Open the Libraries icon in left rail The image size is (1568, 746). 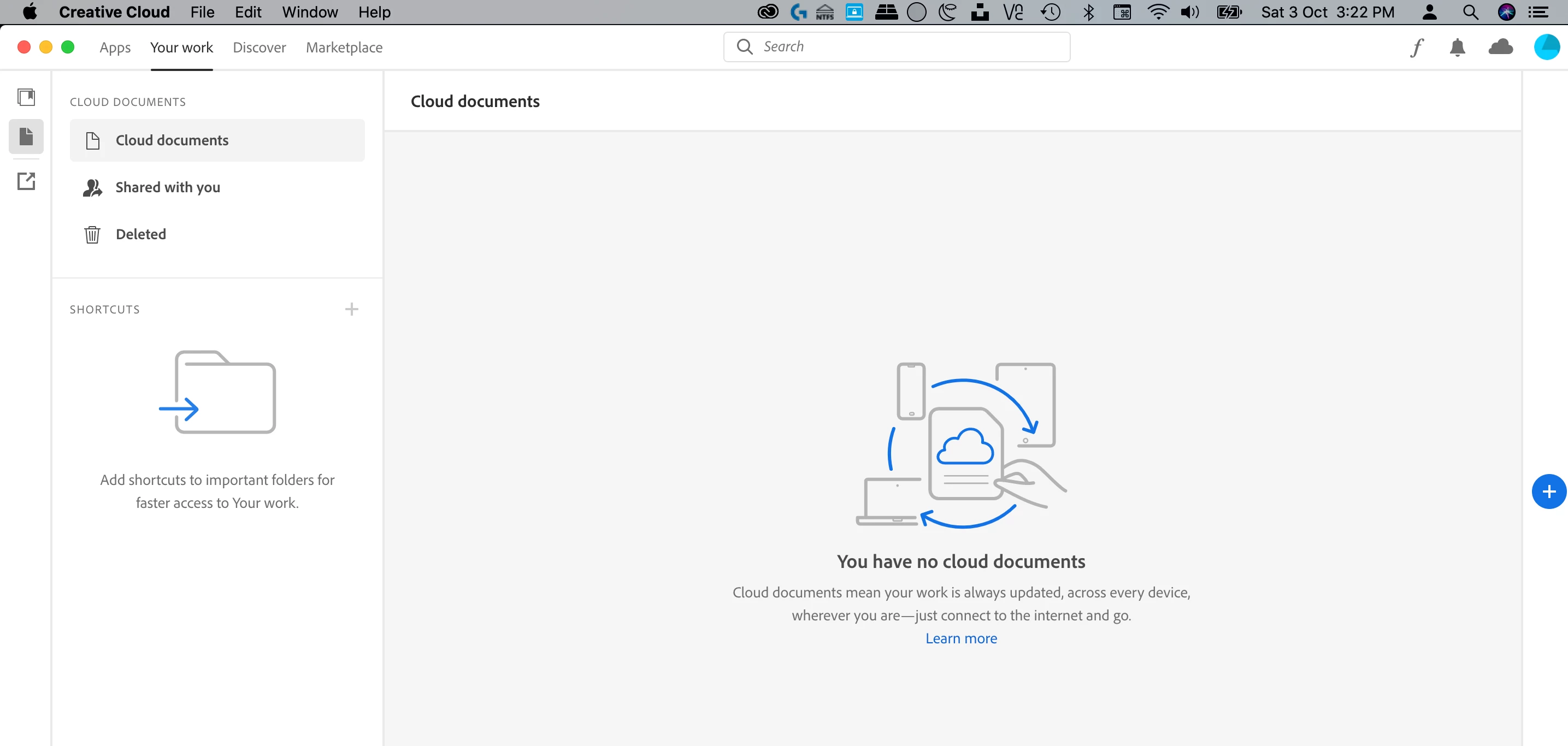click(26, 97)
